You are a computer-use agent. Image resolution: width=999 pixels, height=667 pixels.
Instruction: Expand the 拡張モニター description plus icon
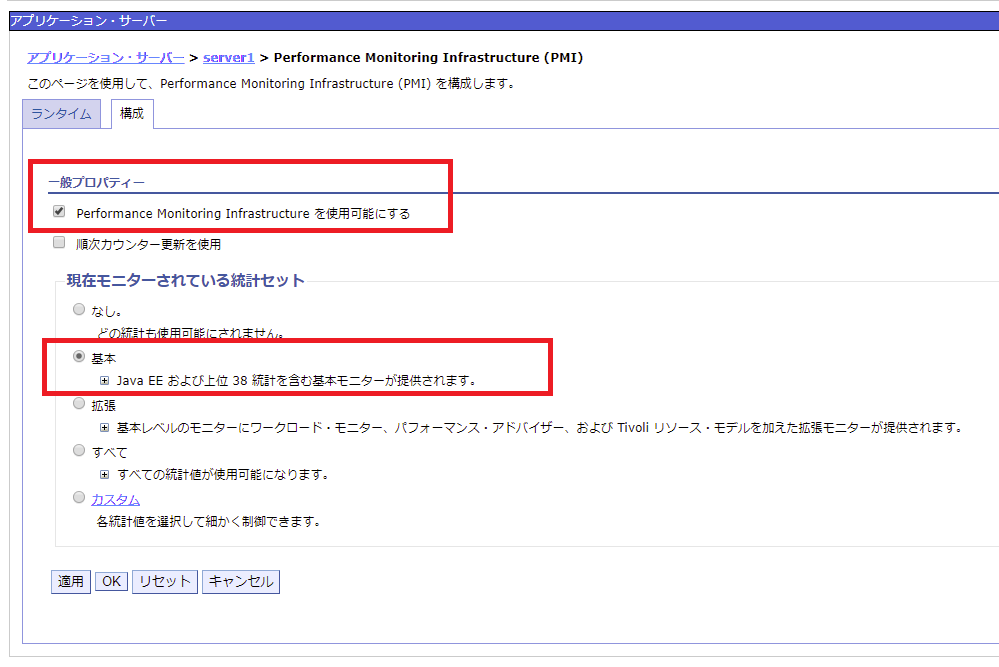pyautogui.click(x=104, y=428)
